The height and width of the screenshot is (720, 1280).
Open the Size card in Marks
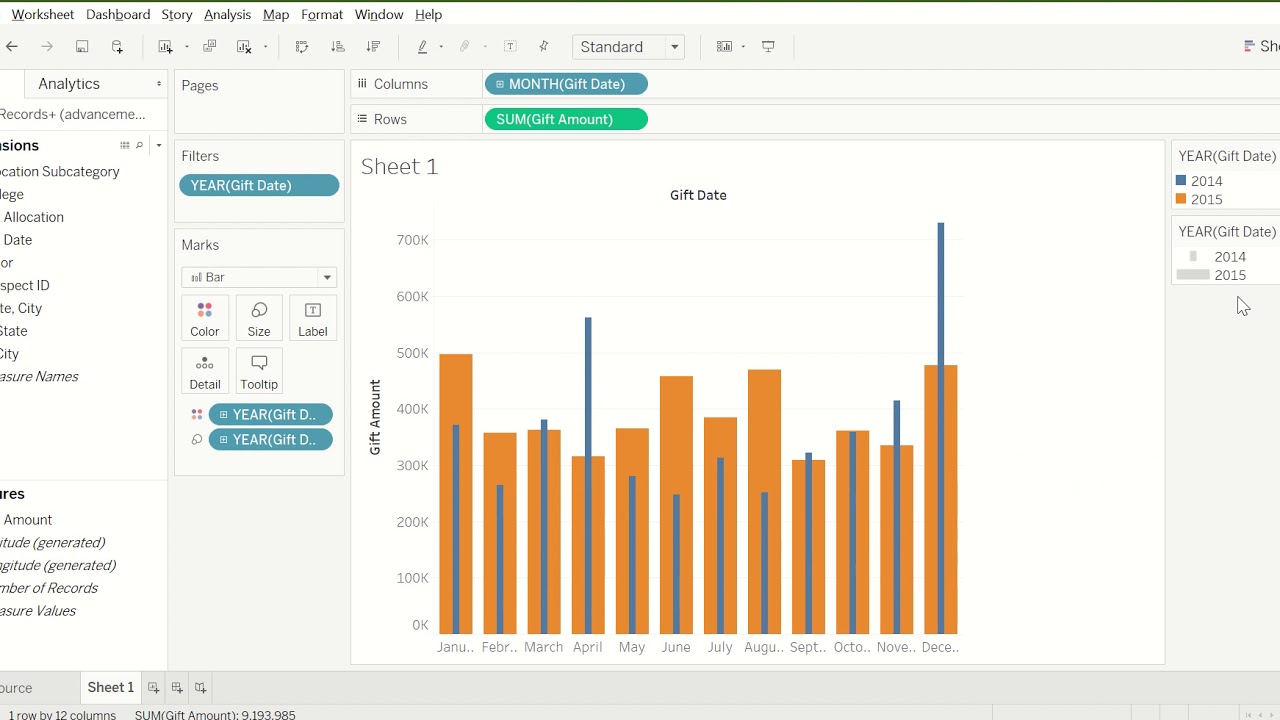(x=259, y=319)
